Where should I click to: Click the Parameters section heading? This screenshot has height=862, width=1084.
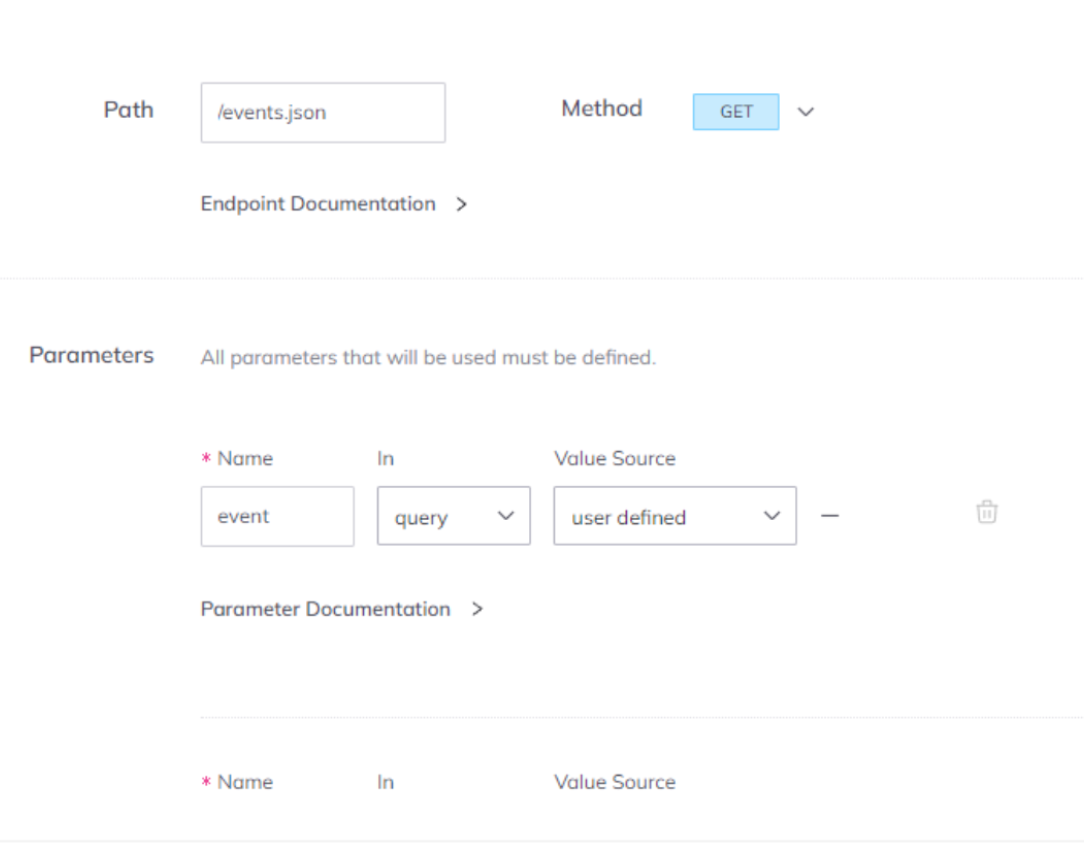pos(91,355)
